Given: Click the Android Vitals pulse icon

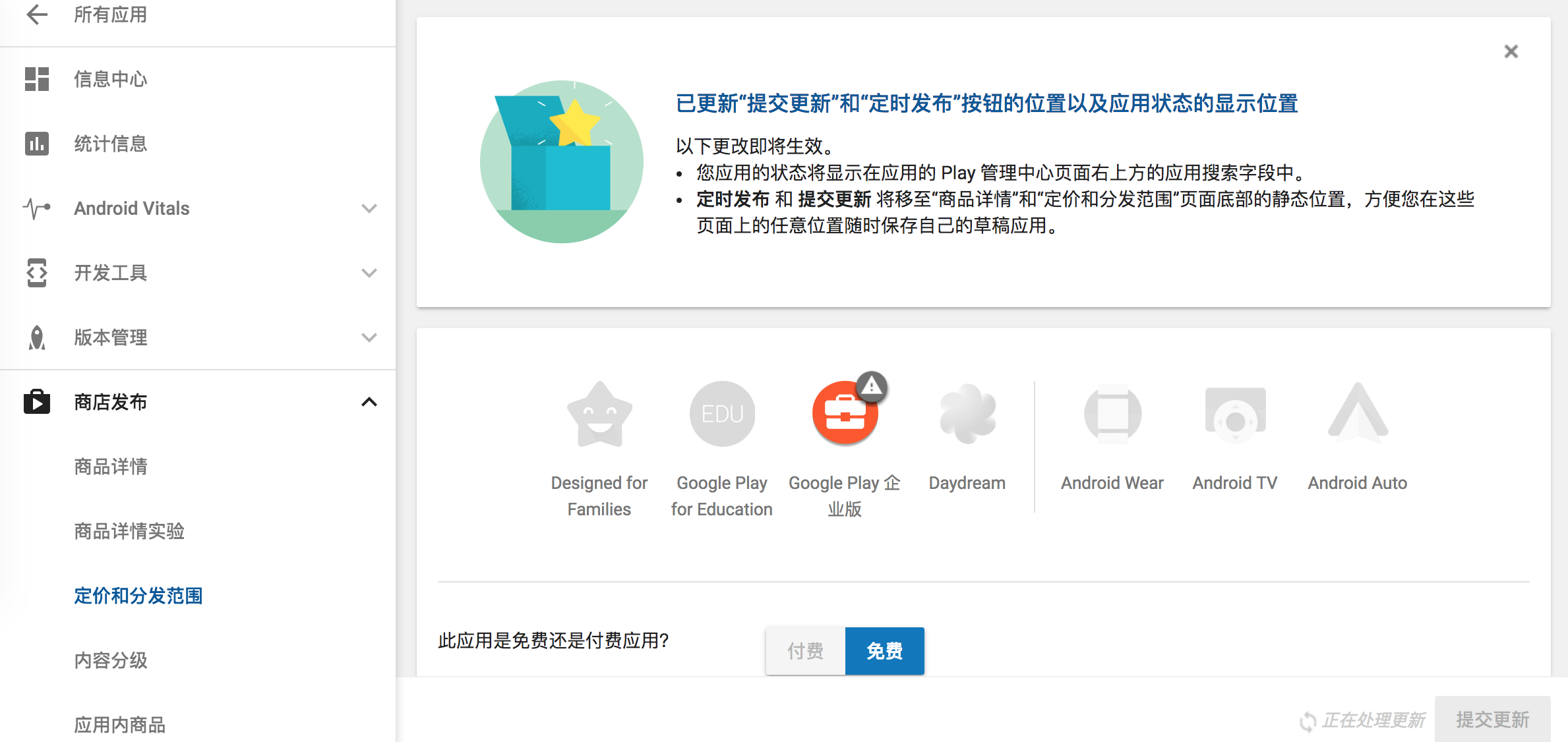Looking at the screenshot, I should (x=37, y=208).
